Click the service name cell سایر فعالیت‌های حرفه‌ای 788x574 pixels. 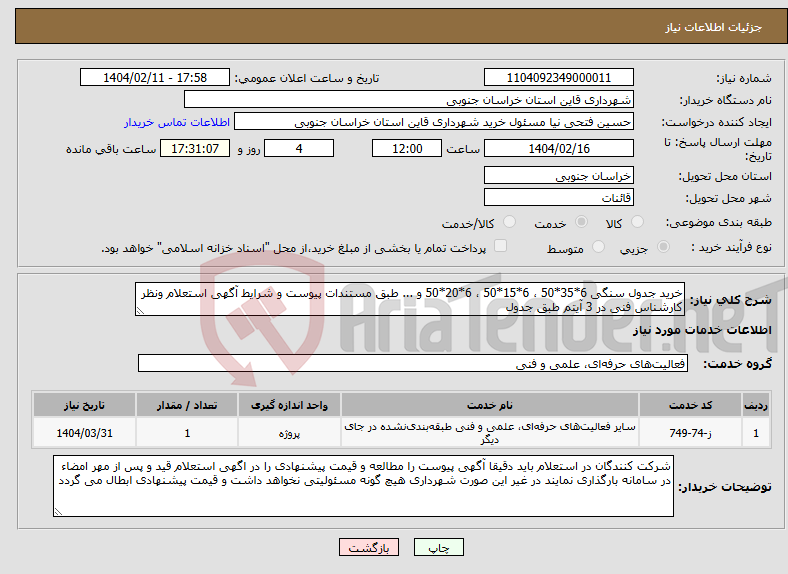tap(490, 432)
